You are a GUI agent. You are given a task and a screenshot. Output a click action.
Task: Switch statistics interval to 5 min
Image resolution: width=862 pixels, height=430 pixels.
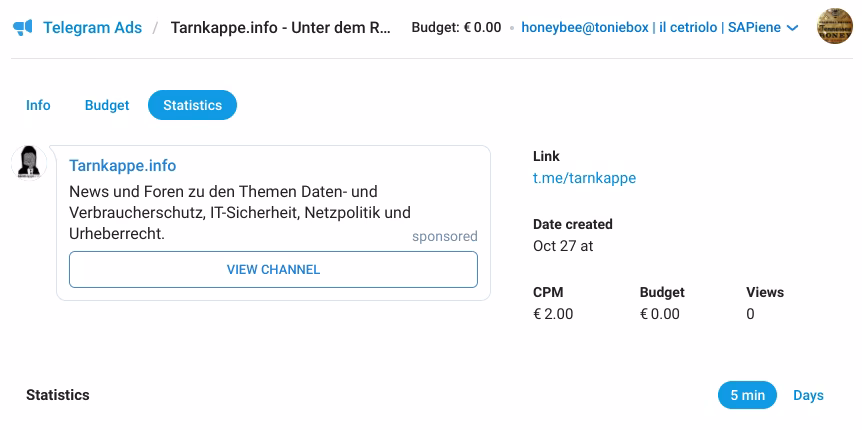(747, 395)
